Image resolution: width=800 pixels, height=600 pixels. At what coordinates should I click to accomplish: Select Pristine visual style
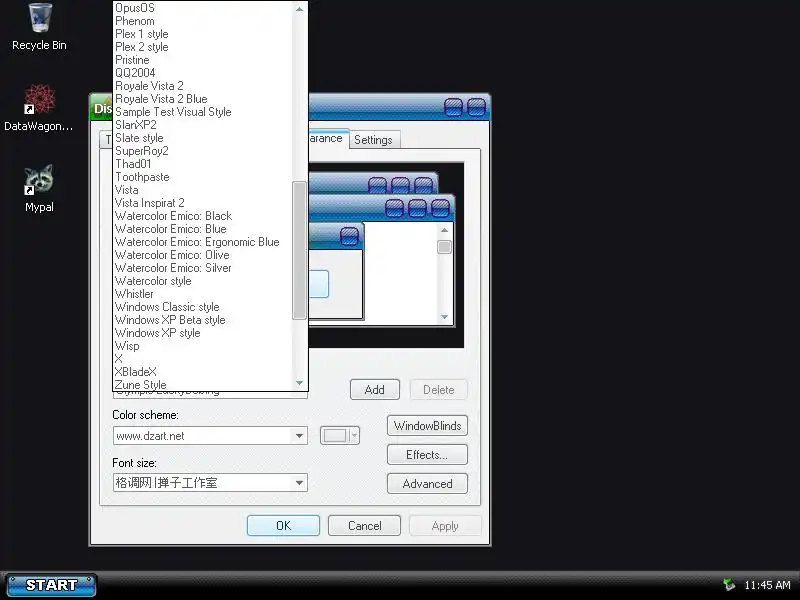point(203,60)
